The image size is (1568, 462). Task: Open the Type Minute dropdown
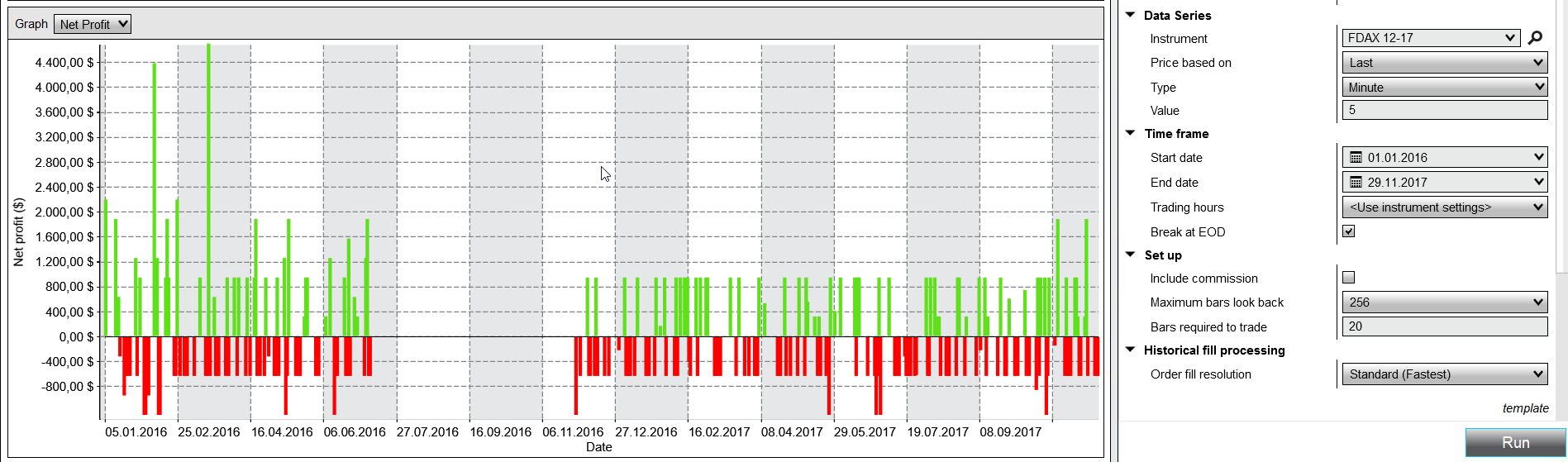tap(1445, 87)
